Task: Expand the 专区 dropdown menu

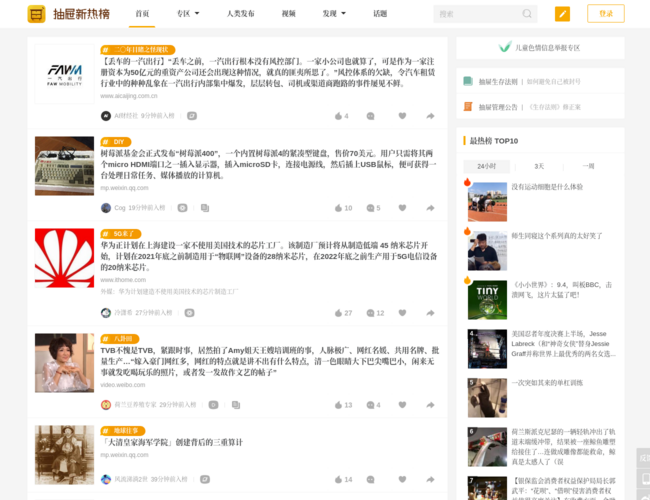Action: [x=188, y=14]
